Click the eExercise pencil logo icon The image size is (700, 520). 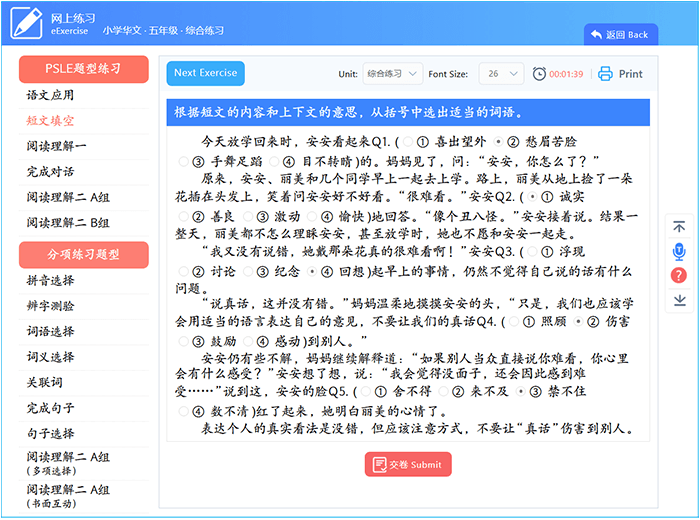[27, 23]
